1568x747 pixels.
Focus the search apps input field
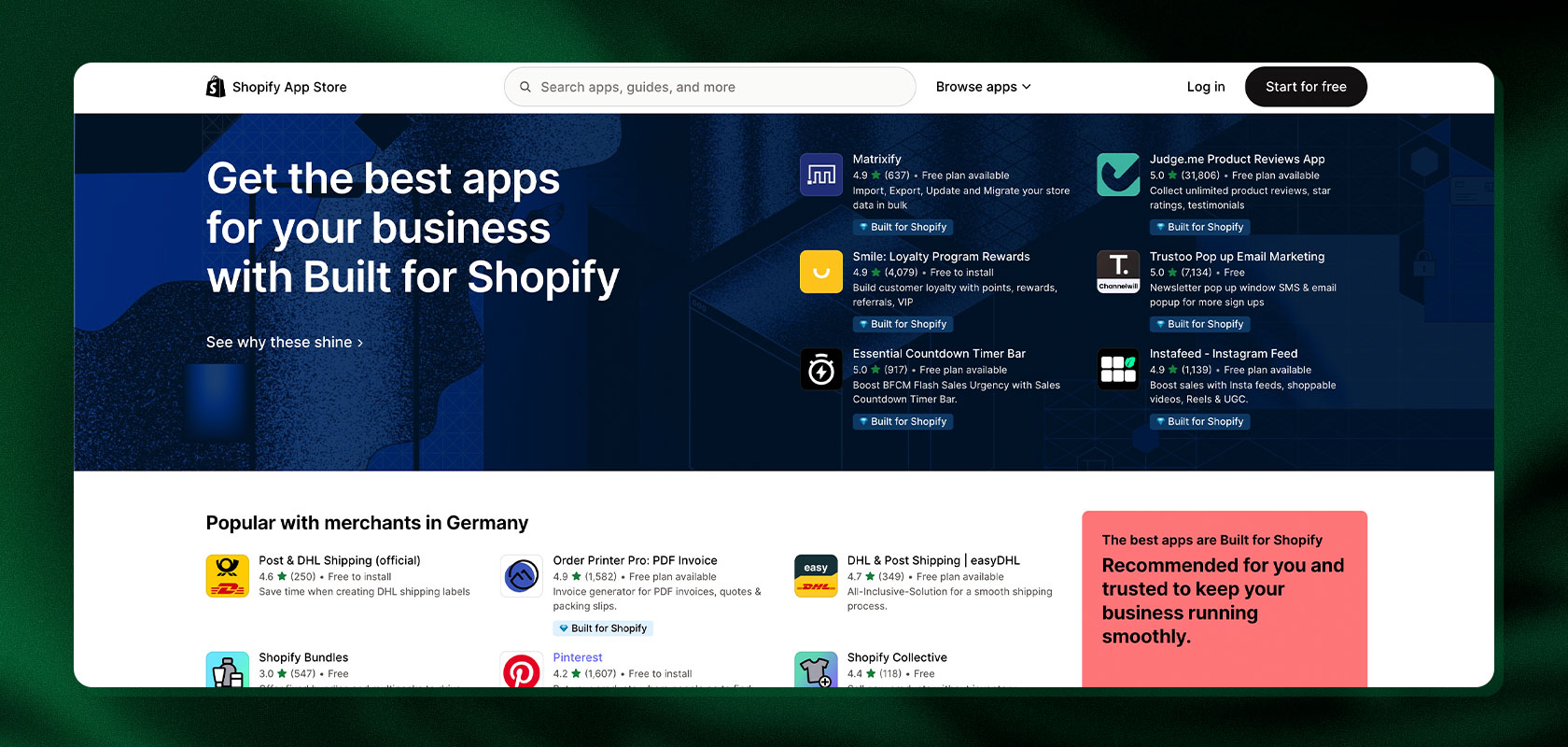(709, 87)
